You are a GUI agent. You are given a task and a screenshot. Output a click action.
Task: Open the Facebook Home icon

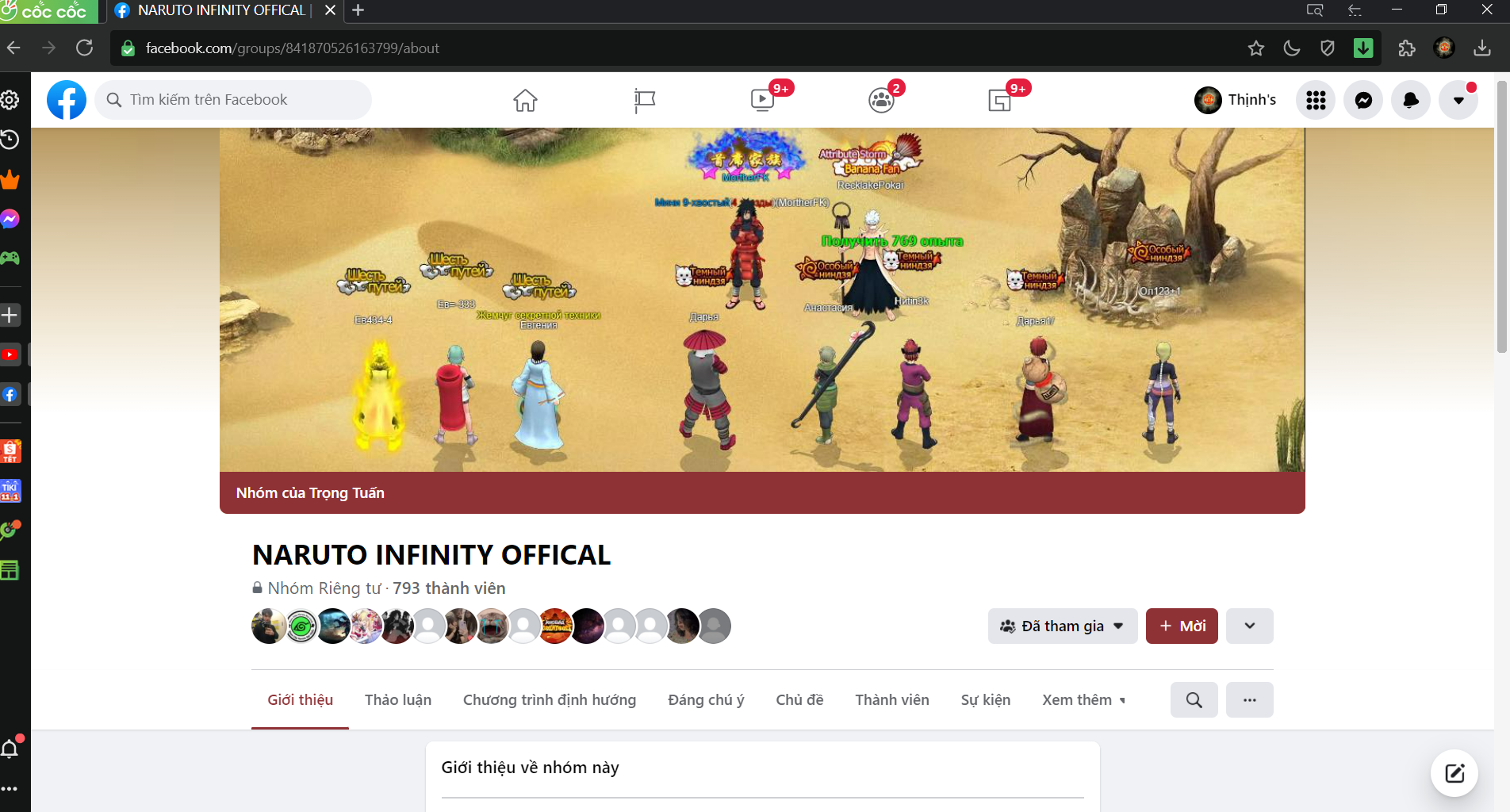pos(525,100)
